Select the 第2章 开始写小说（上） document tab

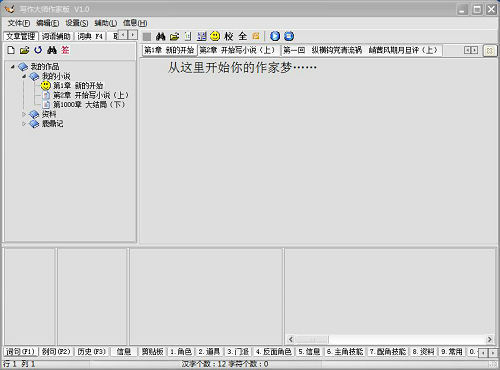(x=238, y=50)
